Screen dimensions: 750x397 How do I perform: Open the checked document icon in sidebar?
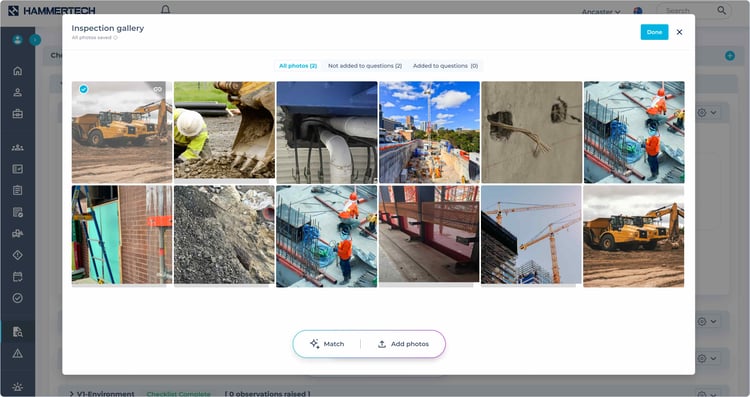point(18,212)
